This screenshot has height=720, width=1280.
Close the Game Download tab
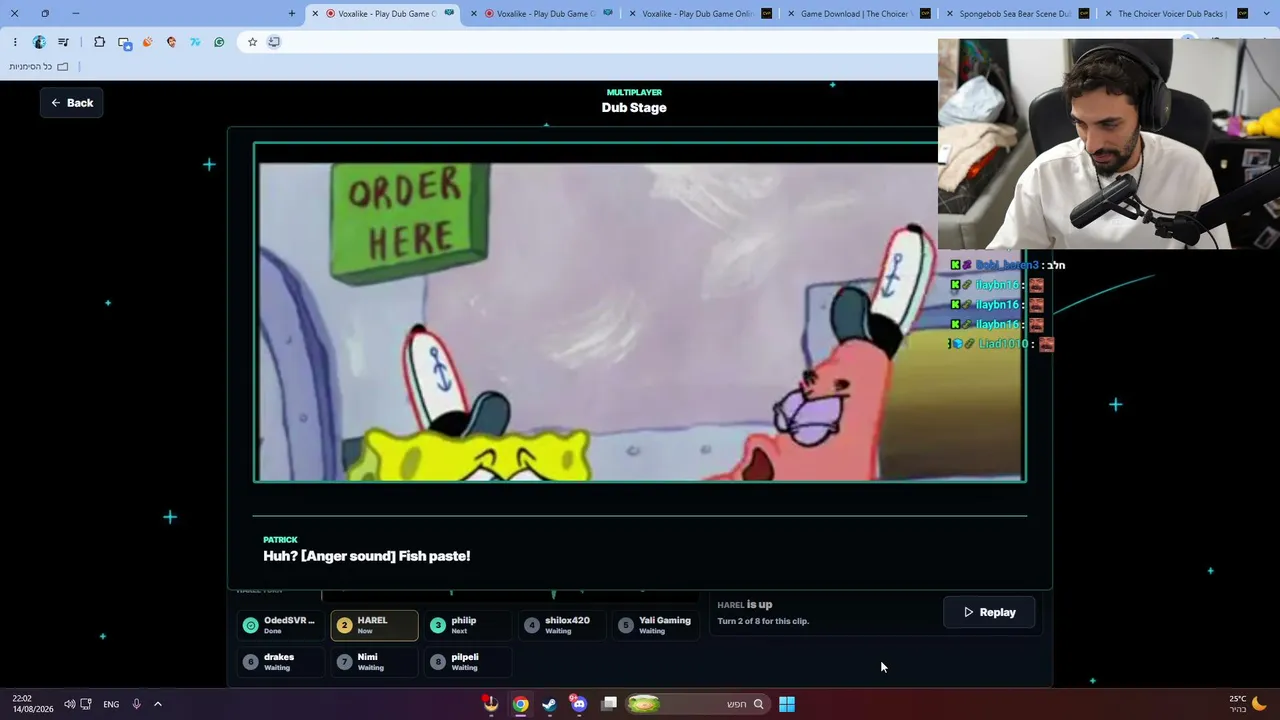coord(791,14)
